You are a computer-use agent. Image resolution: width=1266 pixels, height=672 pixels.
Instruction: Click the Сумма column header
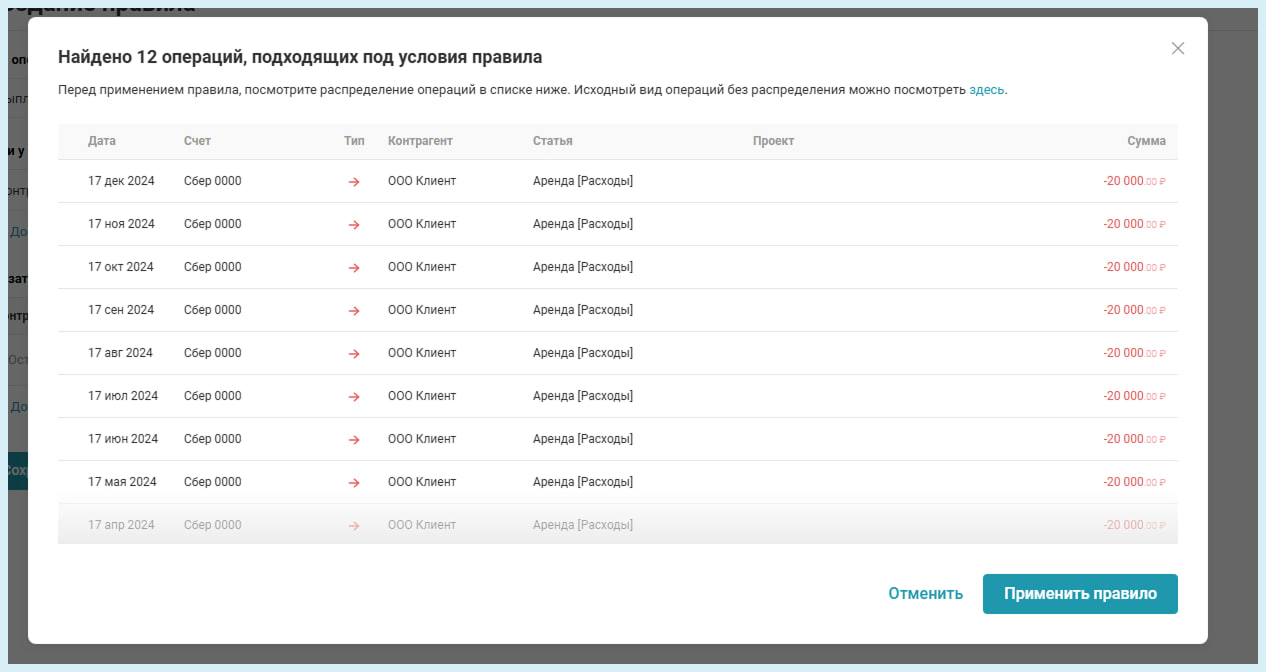1146,141
